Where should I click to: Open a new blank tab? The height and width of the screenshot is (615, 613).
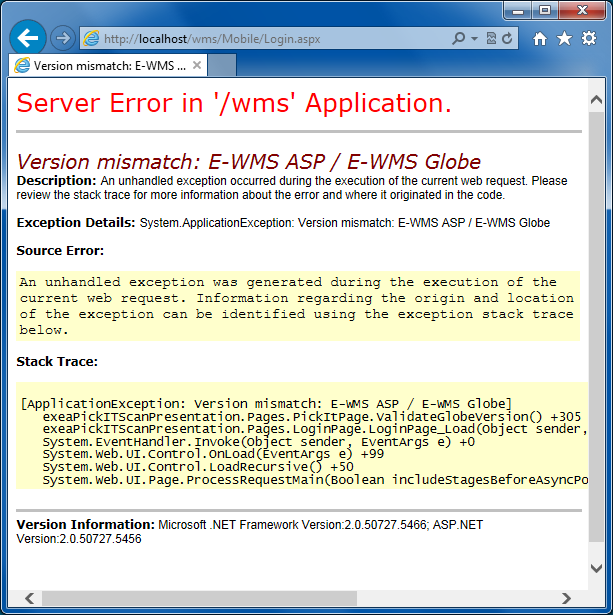tap(222, 66)
